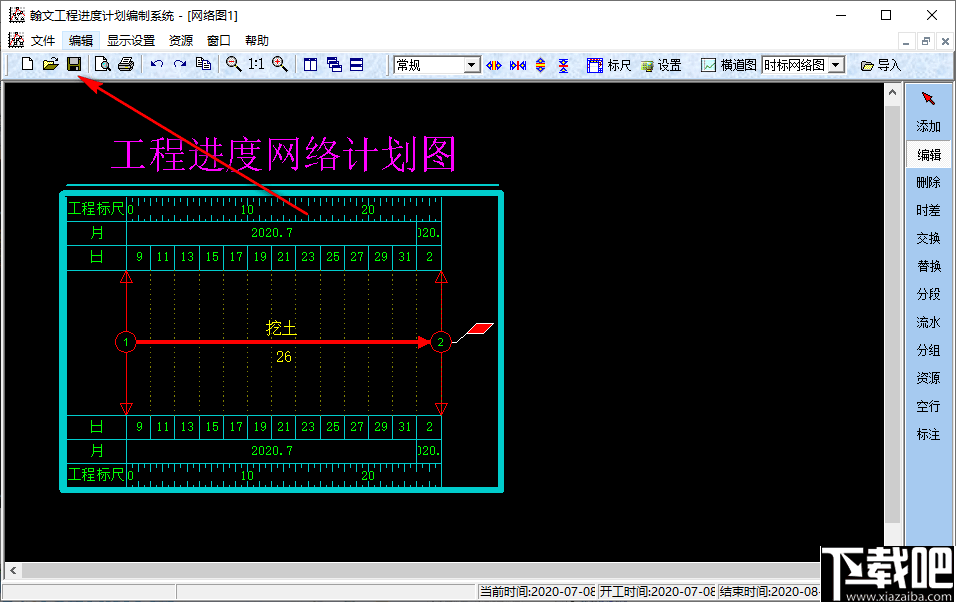Choose 编辑 in the side panel
The image size is (956, 602).
(929, 155)
